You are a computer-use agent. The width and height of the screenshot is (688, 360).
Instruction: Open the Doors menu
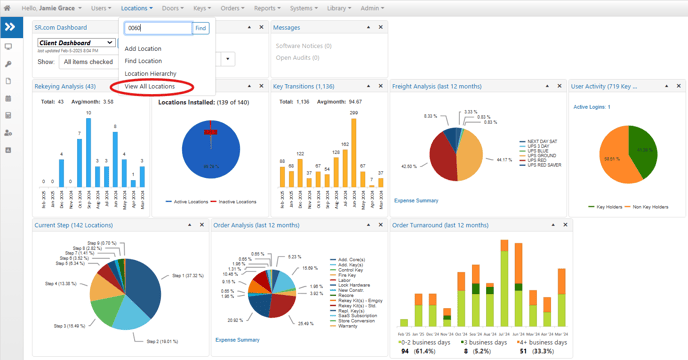pos(172,8)
